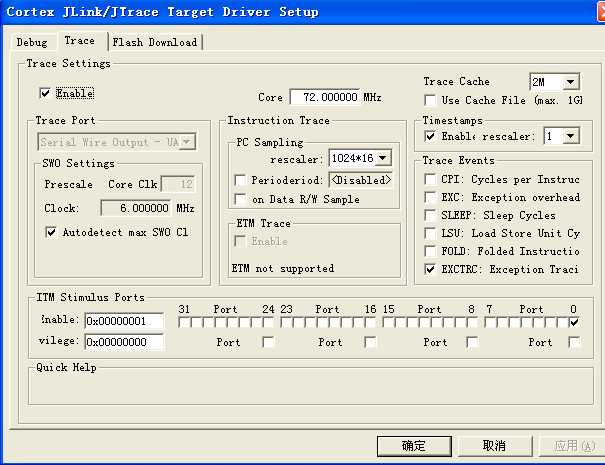Edit the ITM Privilege hex value field
Screen dimensions: 605x465
pos(124,342)
